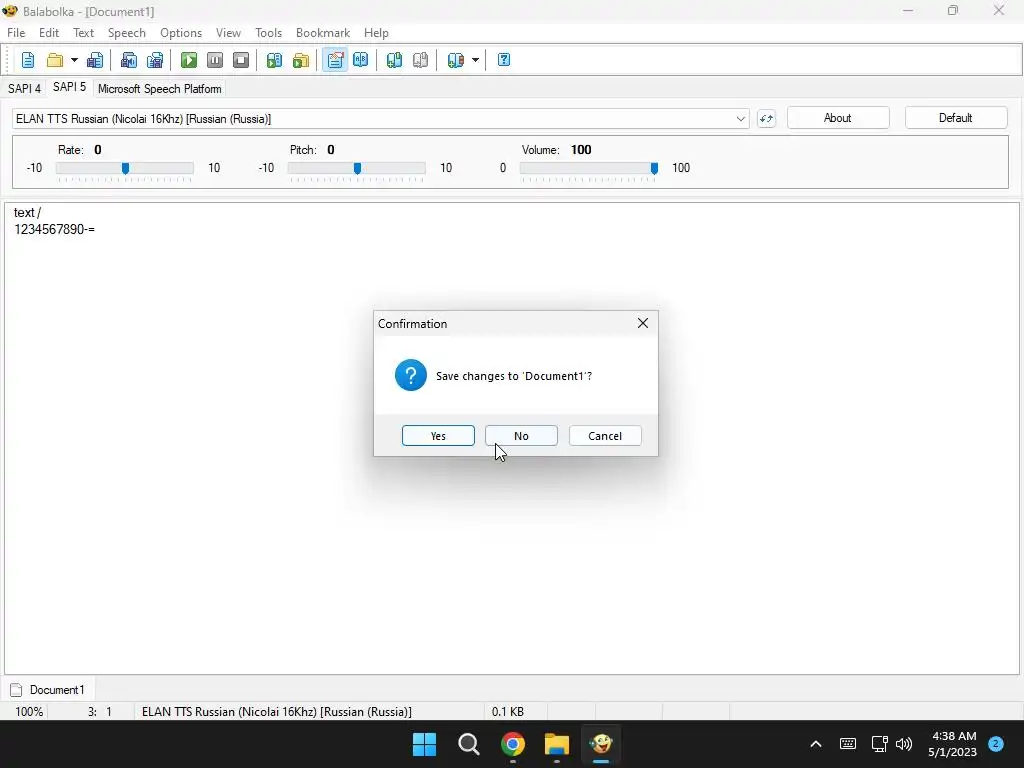This screenshot has width=1024, height=768.
Task: Open the View menu
Action: pyautogui.click(x=229, y=33)
